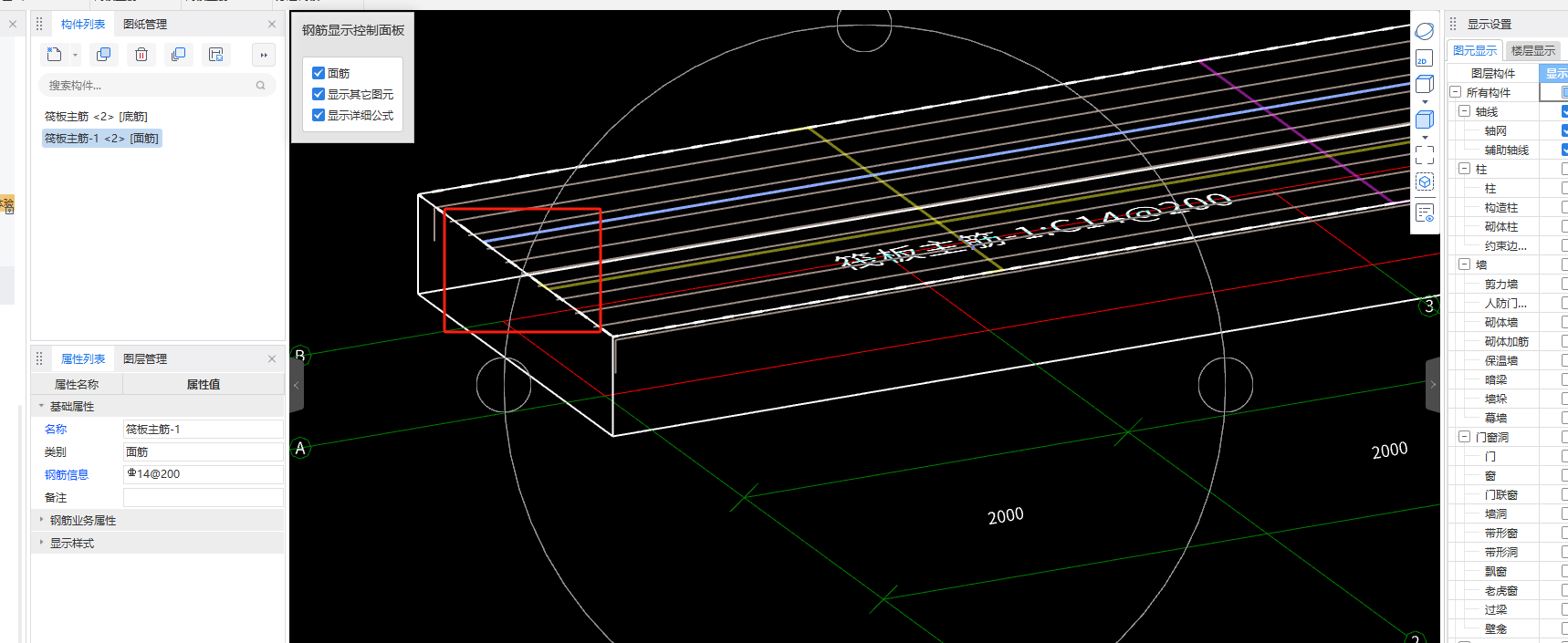Close the 构件列表 panel
Image resolution: width=1568 pixels, height=643 pixels.
tap(272, 24)
